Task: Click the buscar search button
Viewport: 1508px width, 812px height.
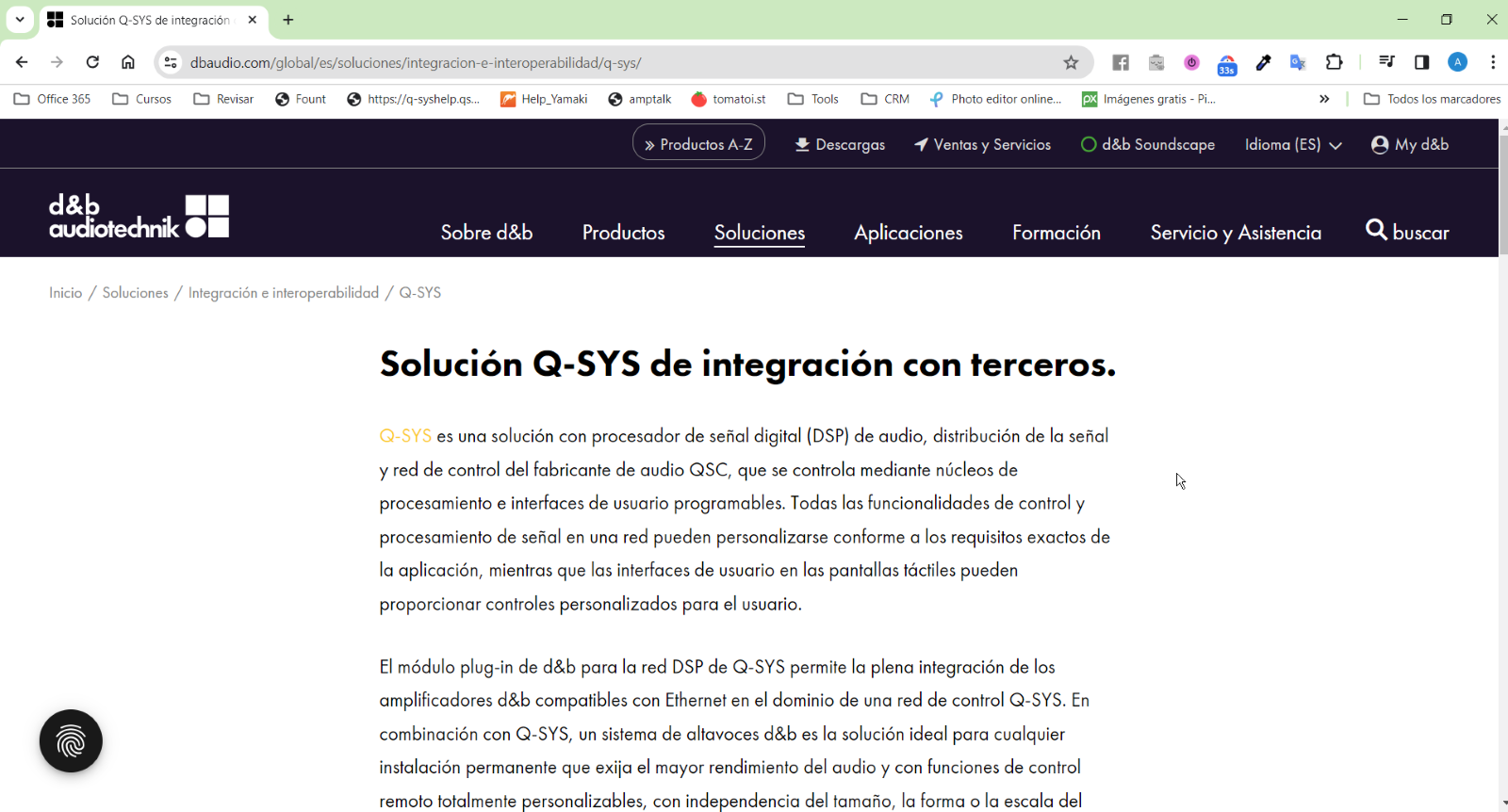Action: (x=1407, y=232)
